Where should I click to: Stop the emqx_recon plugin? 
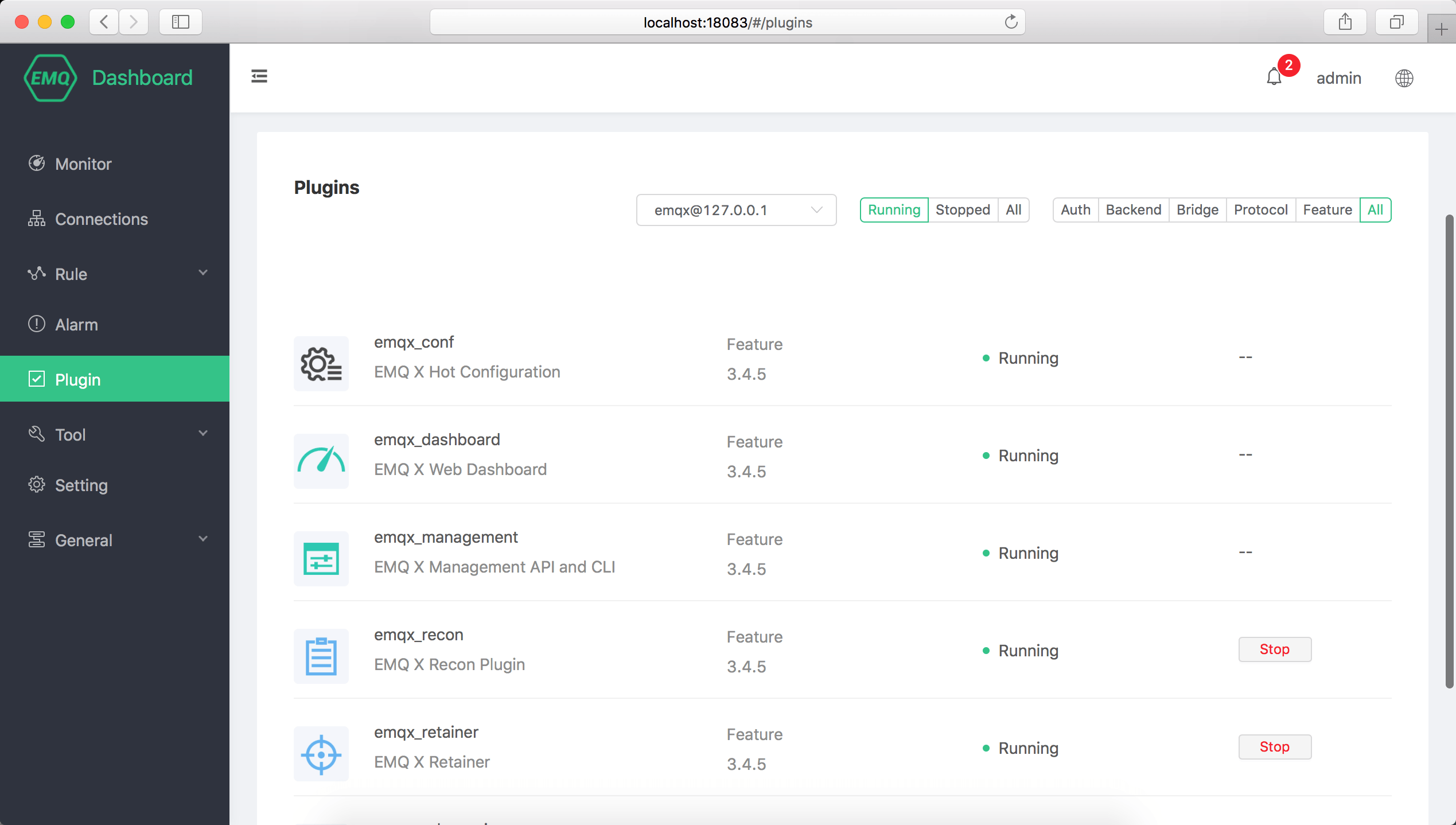tap(1274, 649)
